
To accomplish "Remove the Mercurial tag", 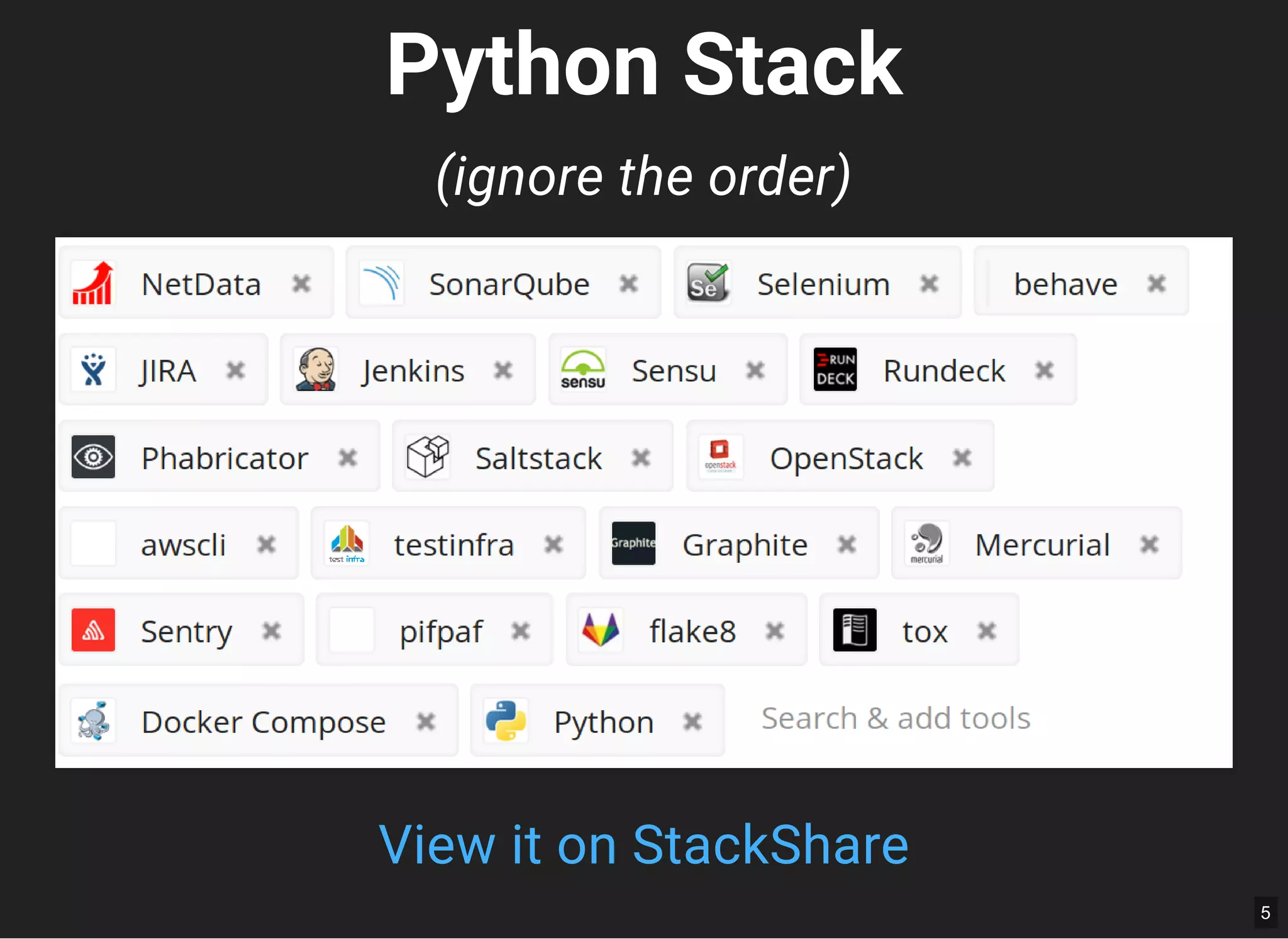I will click(x=1150, y=544).
